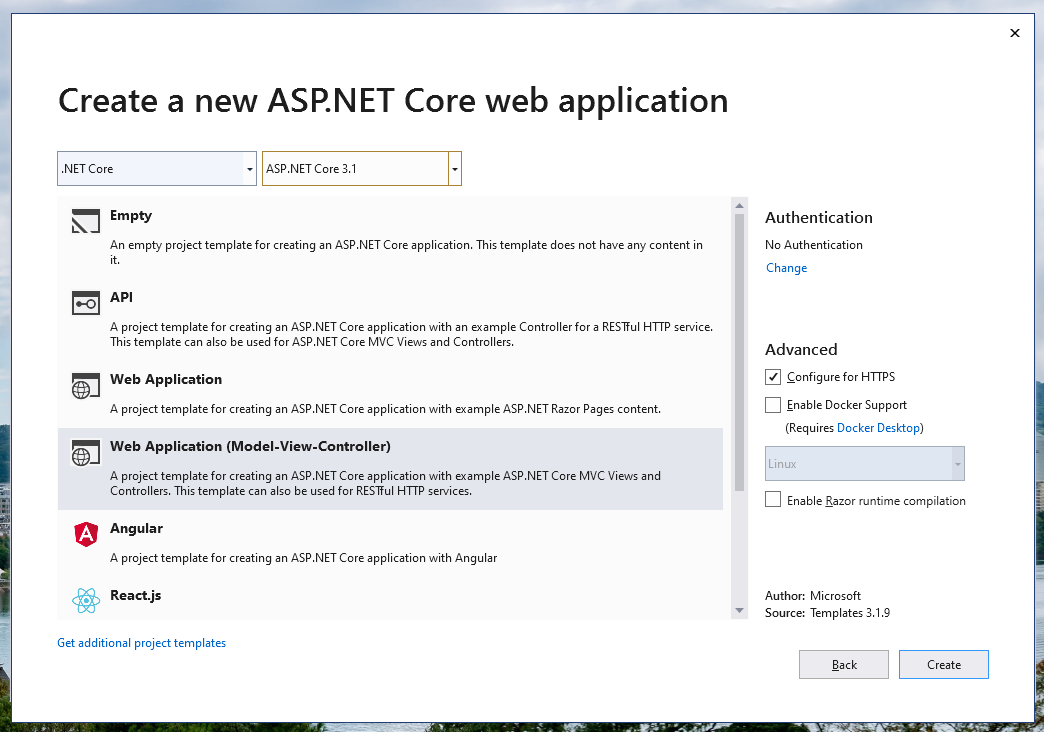Enable Docker Support checkbox
Image resolution: width=1044 pixels, height=732 pixels.
tap(773, 405)
